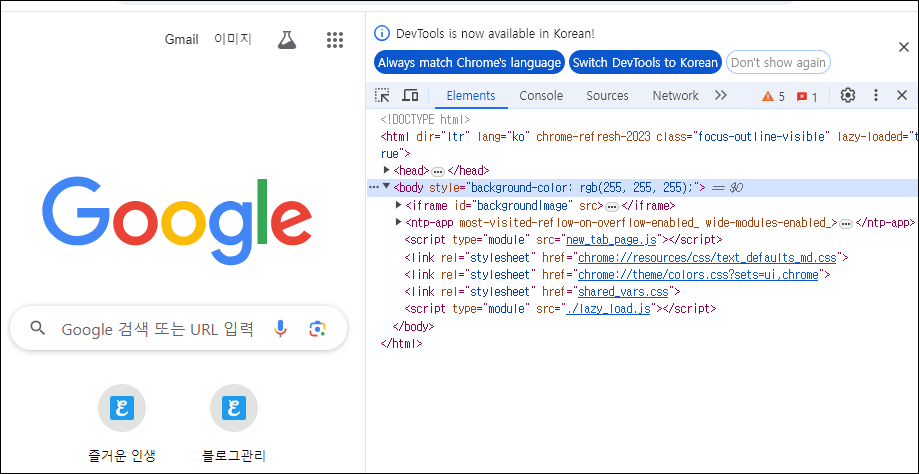
Task: Open the Google apps grid
Action: pos(334,40)
